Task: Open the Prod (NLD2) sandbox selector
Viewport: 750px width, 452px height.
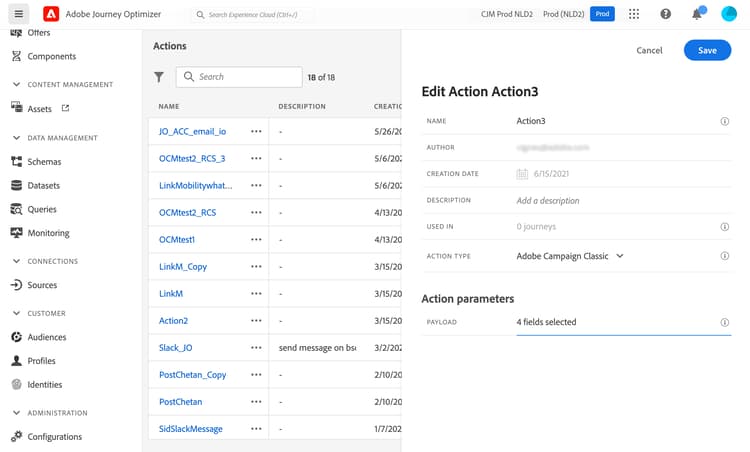Action: coord(563,14)
